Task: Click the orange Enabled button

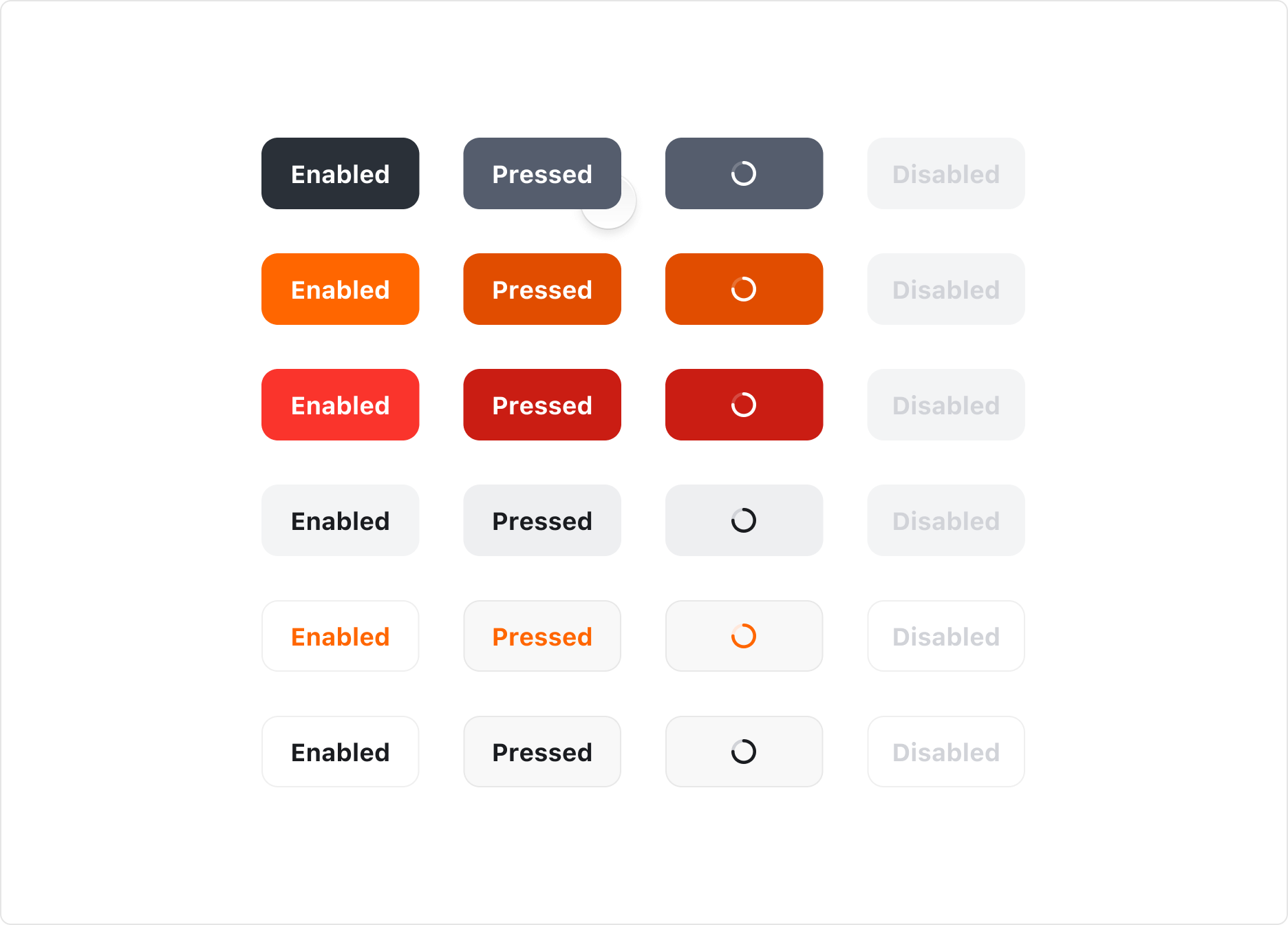Action: [x=340, y=289]
